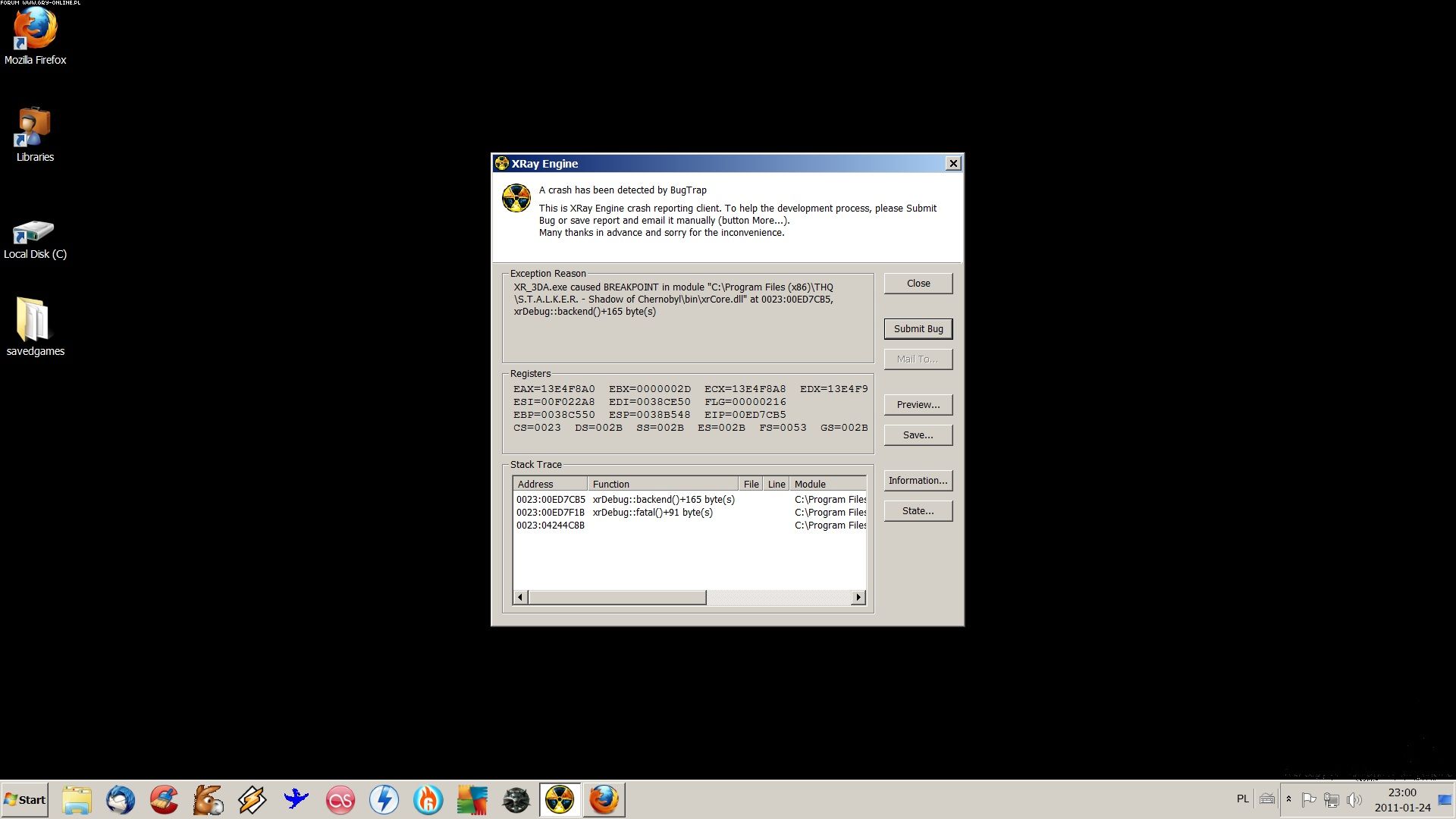Launch CCleaner from the taskbar

tap(165, 800)
